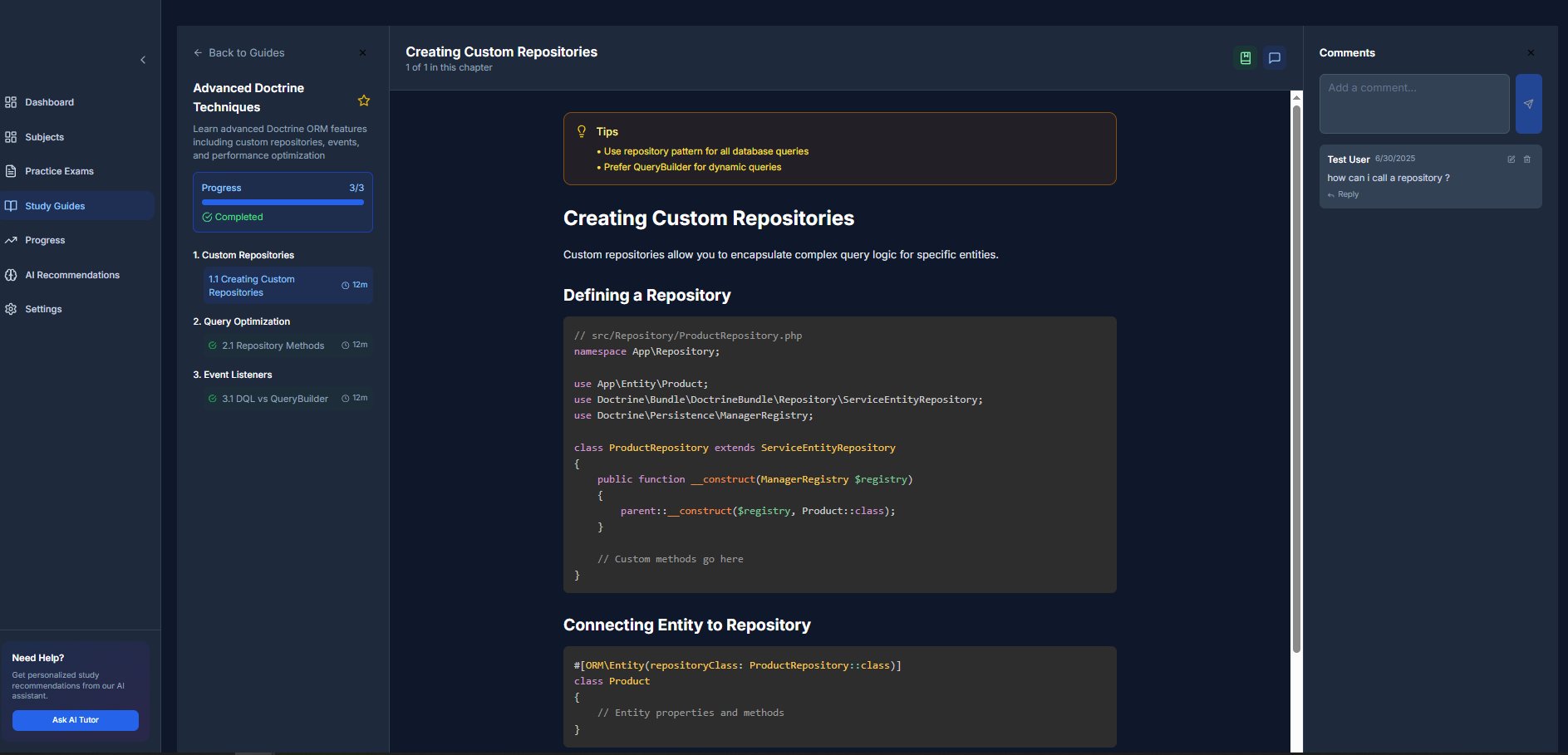Focus the Add a comment field
The width and height of the screenshot is (1568, 755).
(1414, 104)
